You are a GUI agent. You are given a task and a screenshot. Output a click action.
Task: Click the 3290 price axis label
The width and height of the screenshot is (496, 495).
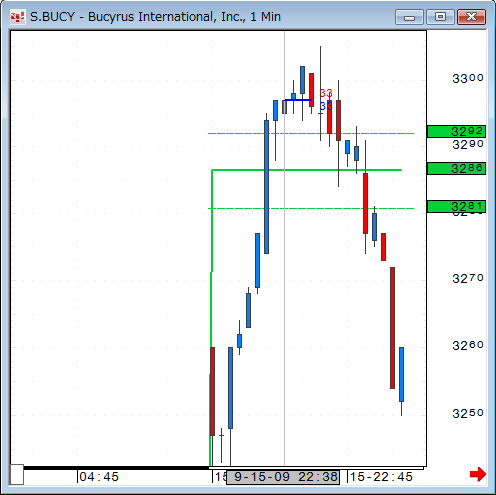468,144
